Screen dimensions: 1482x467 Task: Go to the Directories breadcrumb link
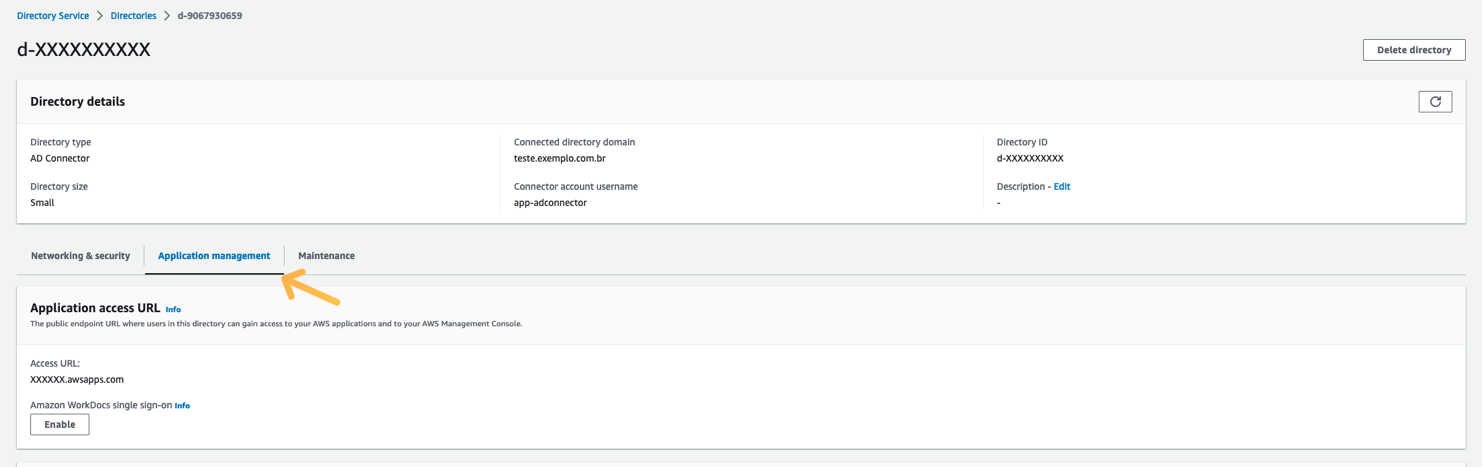(133, 16)
